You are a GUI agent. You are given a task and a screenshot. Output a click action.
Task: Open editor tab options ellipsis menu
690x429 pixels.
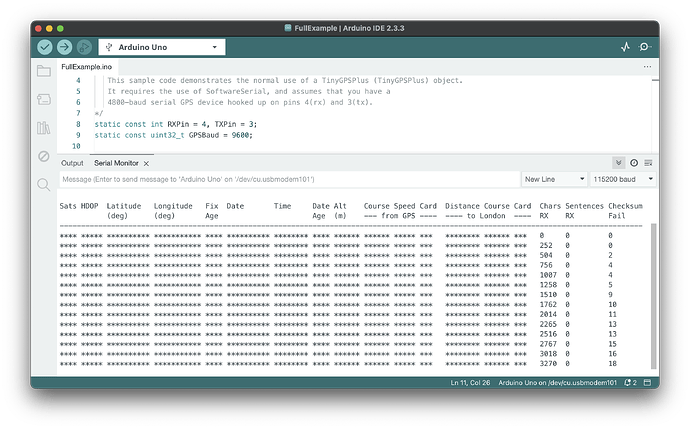[x=647, y=67]
